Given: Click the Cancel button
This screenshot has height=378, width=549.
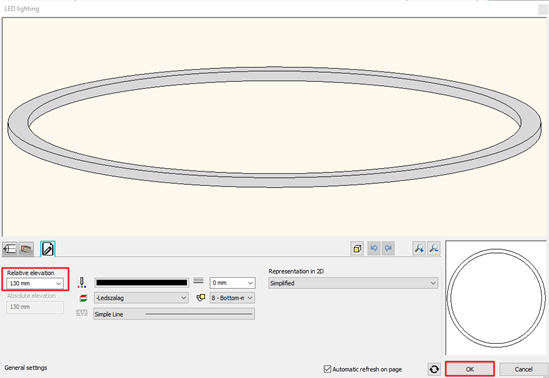Looking at the screenshot, I should point(523,369).
